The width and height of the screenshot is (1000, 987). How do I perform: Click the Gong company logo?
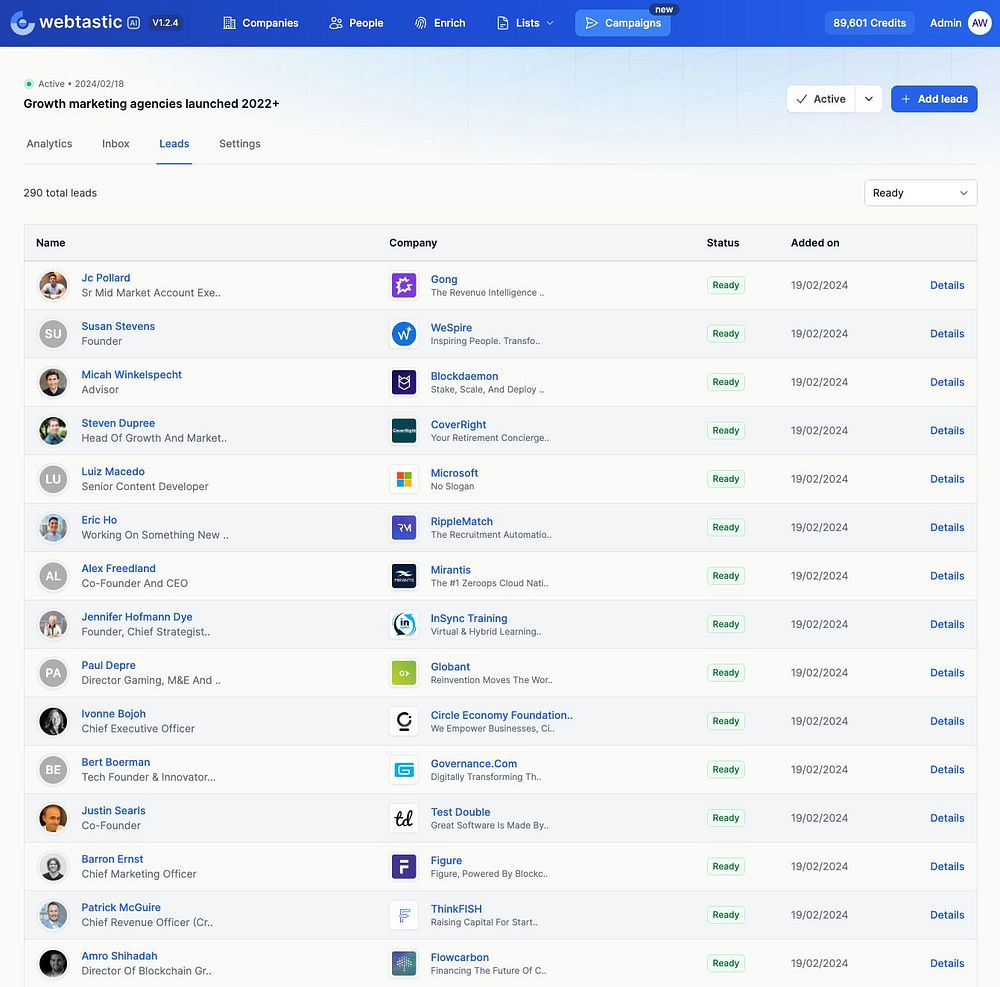(x=404, y=285)
